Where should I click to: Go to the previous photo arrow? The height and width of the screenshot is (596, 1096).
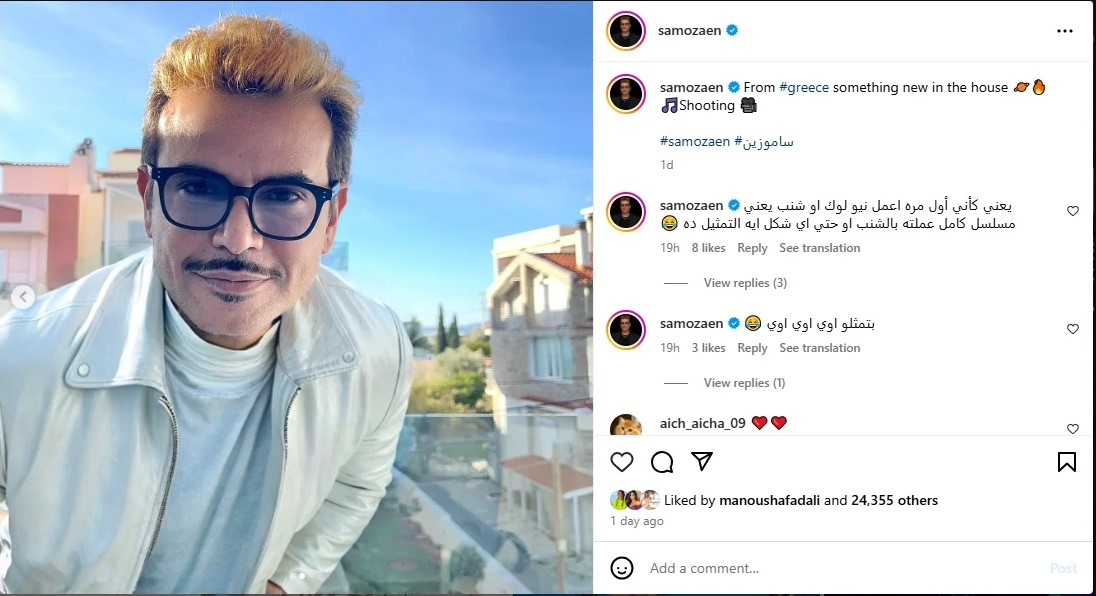(x=23, y=297)
